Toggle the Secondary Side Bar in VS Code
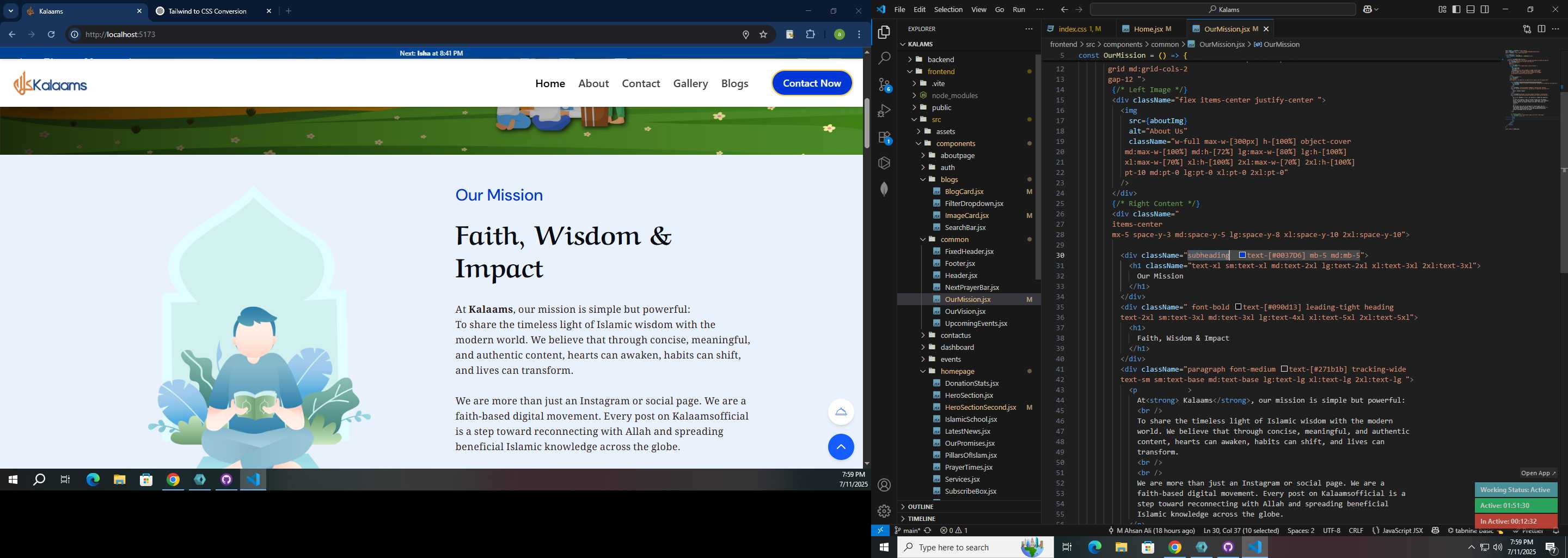Viewport: 1568px width, 558px height. (x=1485, y=9)
